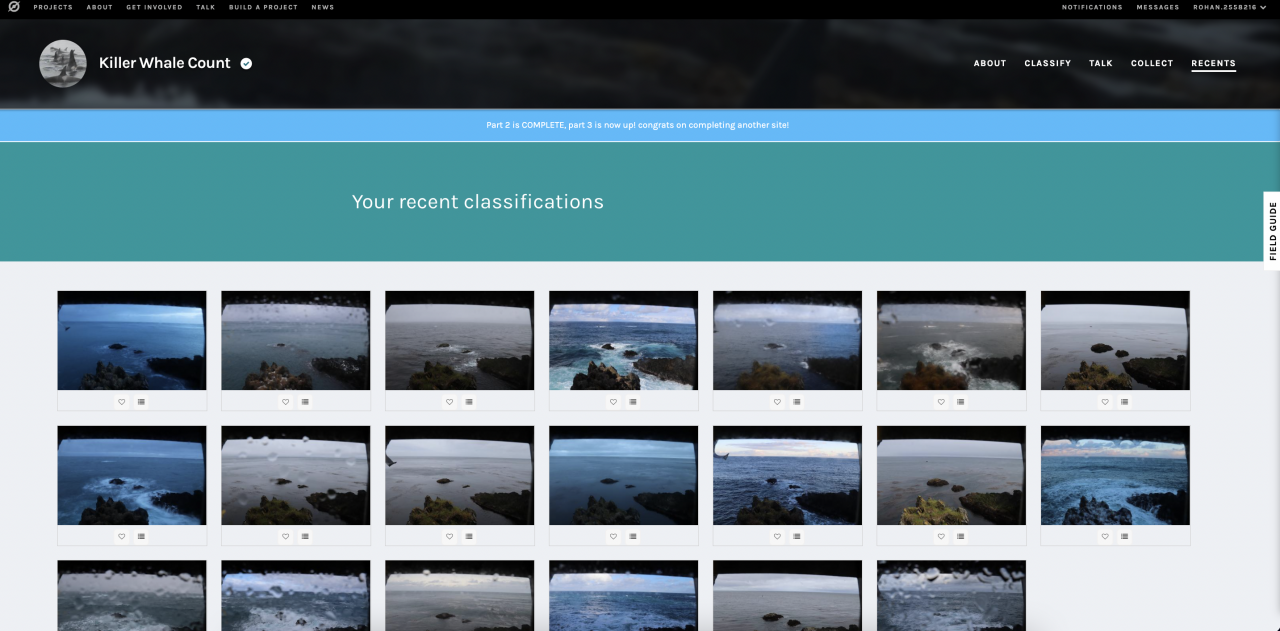The image size is (1280, 631).
Task: Favorite the sixth image in the top row
Action: pyautogui.click(x=941, y=401)
